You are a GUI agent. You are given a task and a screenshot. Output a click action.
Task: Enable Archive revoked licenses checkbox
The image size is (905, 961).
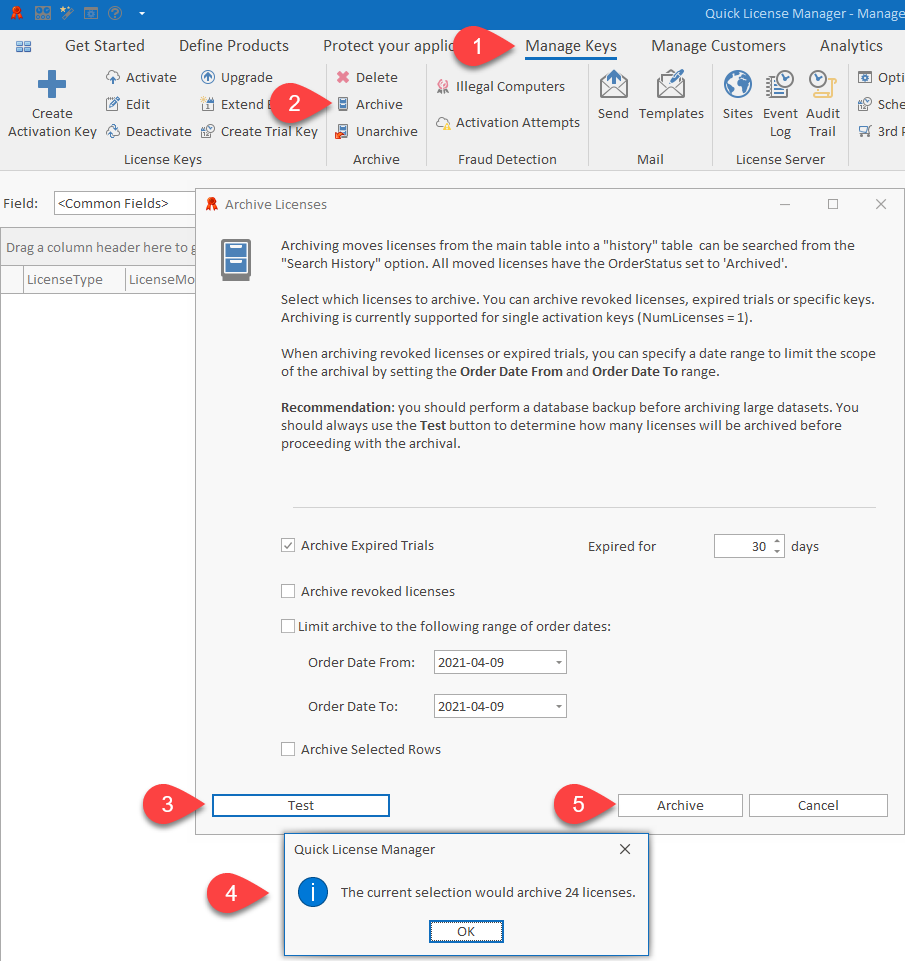point(288,591)
